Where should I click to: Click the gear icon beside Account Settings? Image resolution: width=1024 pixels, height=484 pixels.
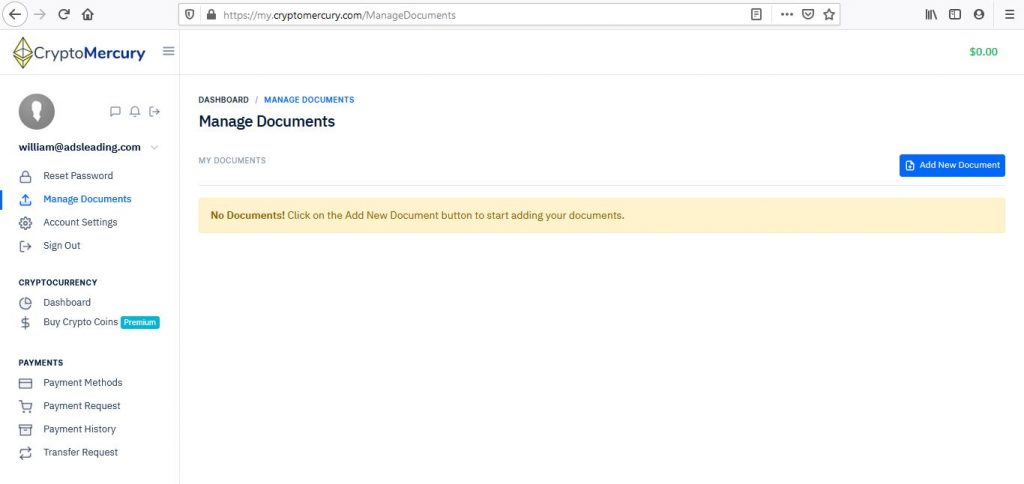(x=25, y=223)
